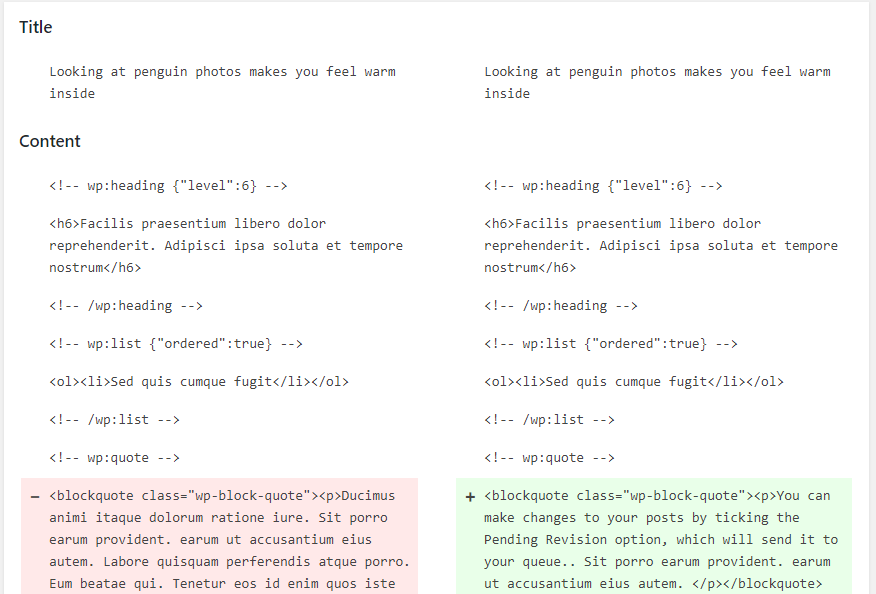Click the right wp:heading level 6 opening comment
The height and width of the screenshot is (594, 876).
pos(603,186)
